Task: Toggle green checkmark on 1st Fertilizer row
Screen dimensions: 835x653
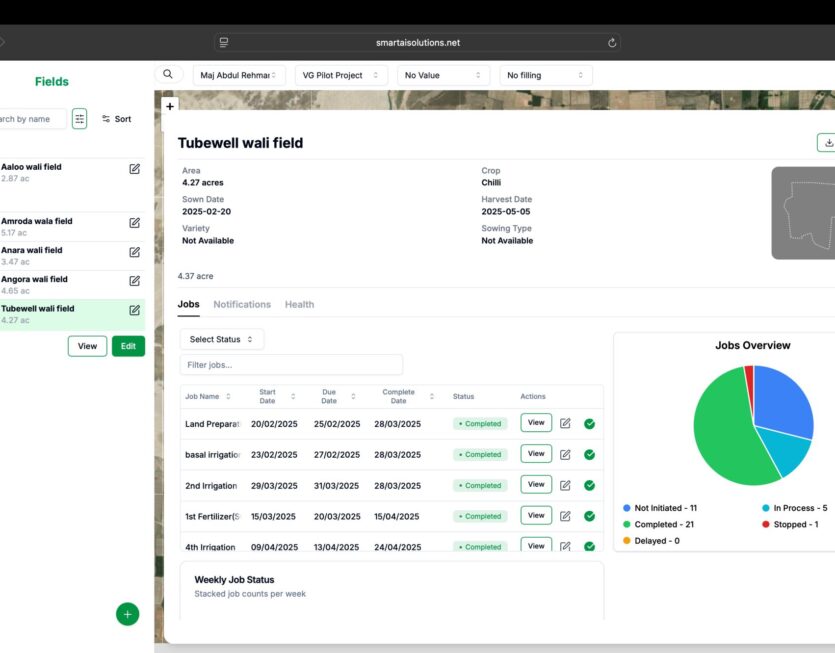Action: tap(589, 516)
